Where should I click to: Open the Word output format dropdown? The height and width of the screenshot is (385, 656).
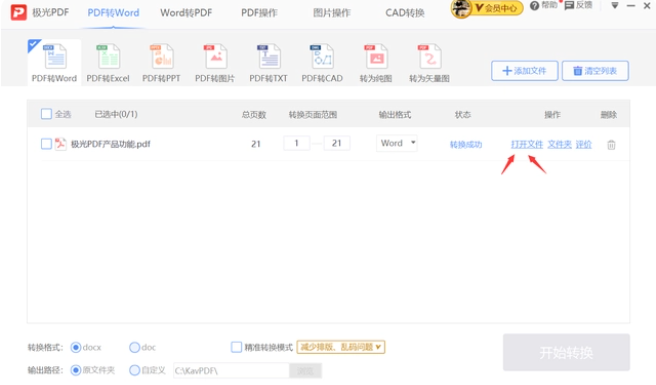397,143
